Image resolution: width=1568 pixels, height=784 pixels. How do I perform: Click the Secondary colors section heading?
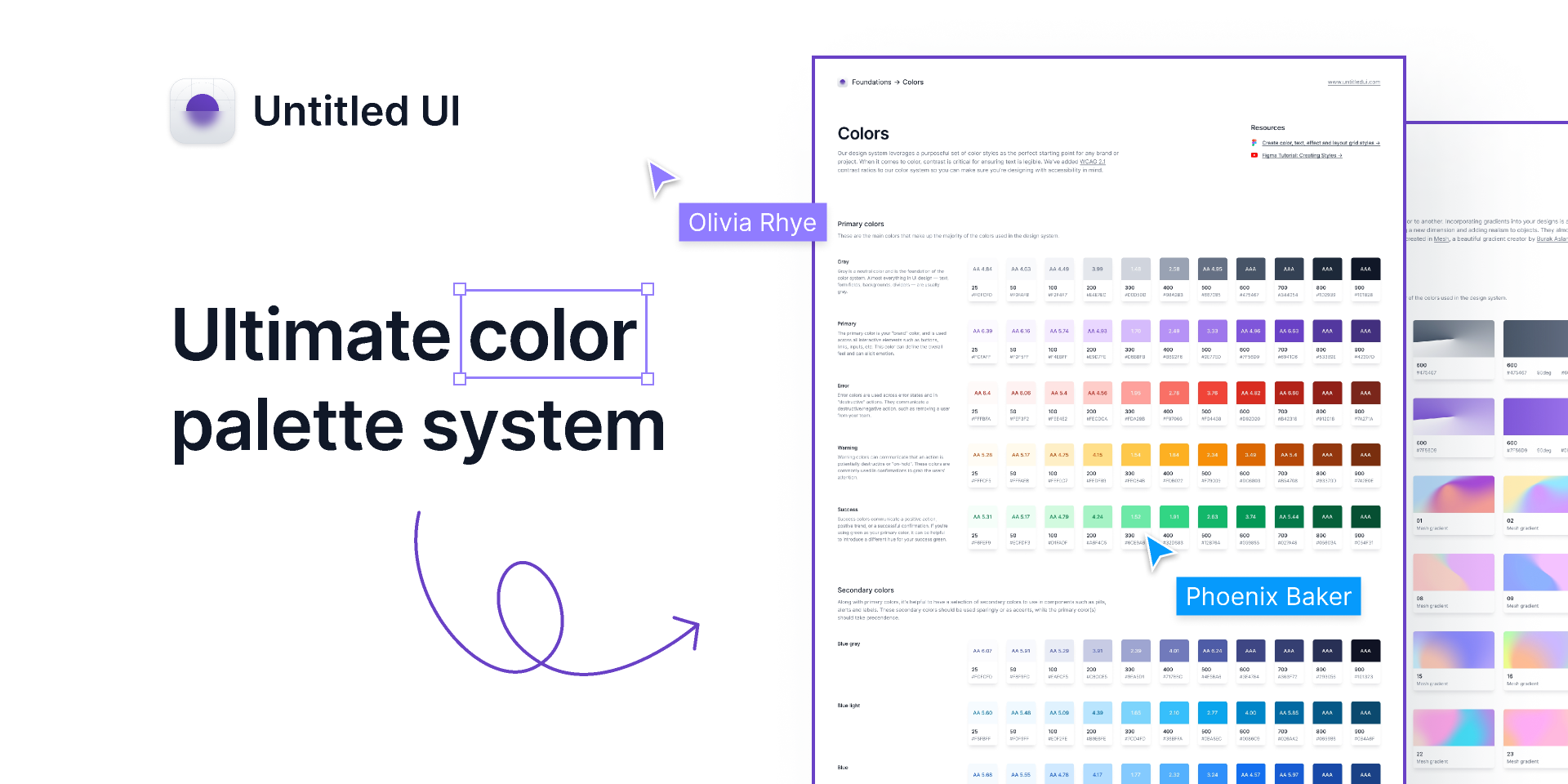866,590
